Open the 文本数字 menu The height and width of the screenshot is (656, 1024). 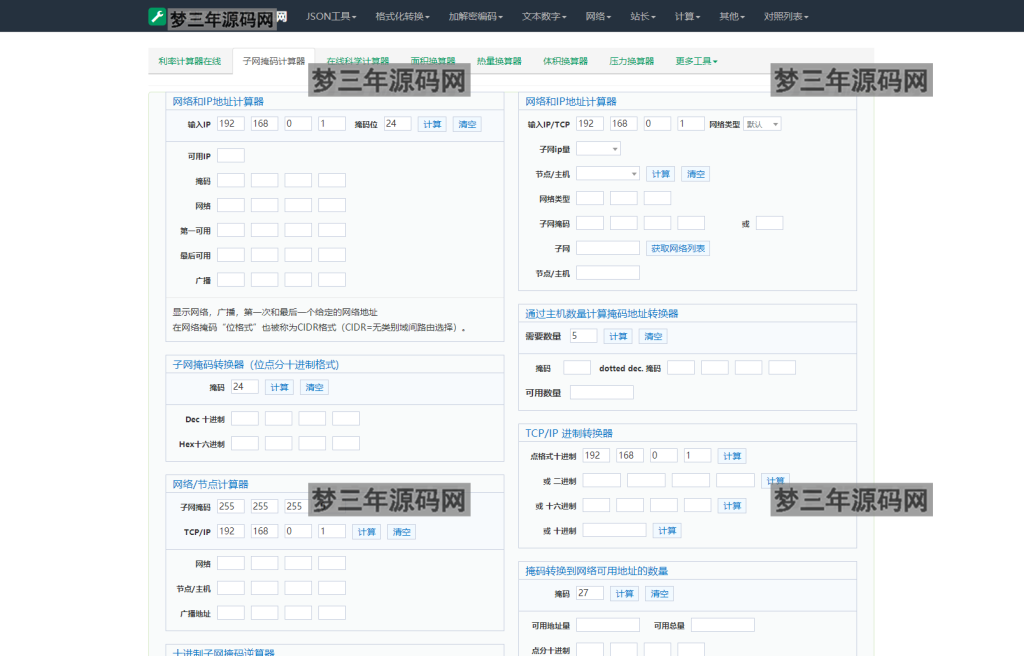pos(544,16)
